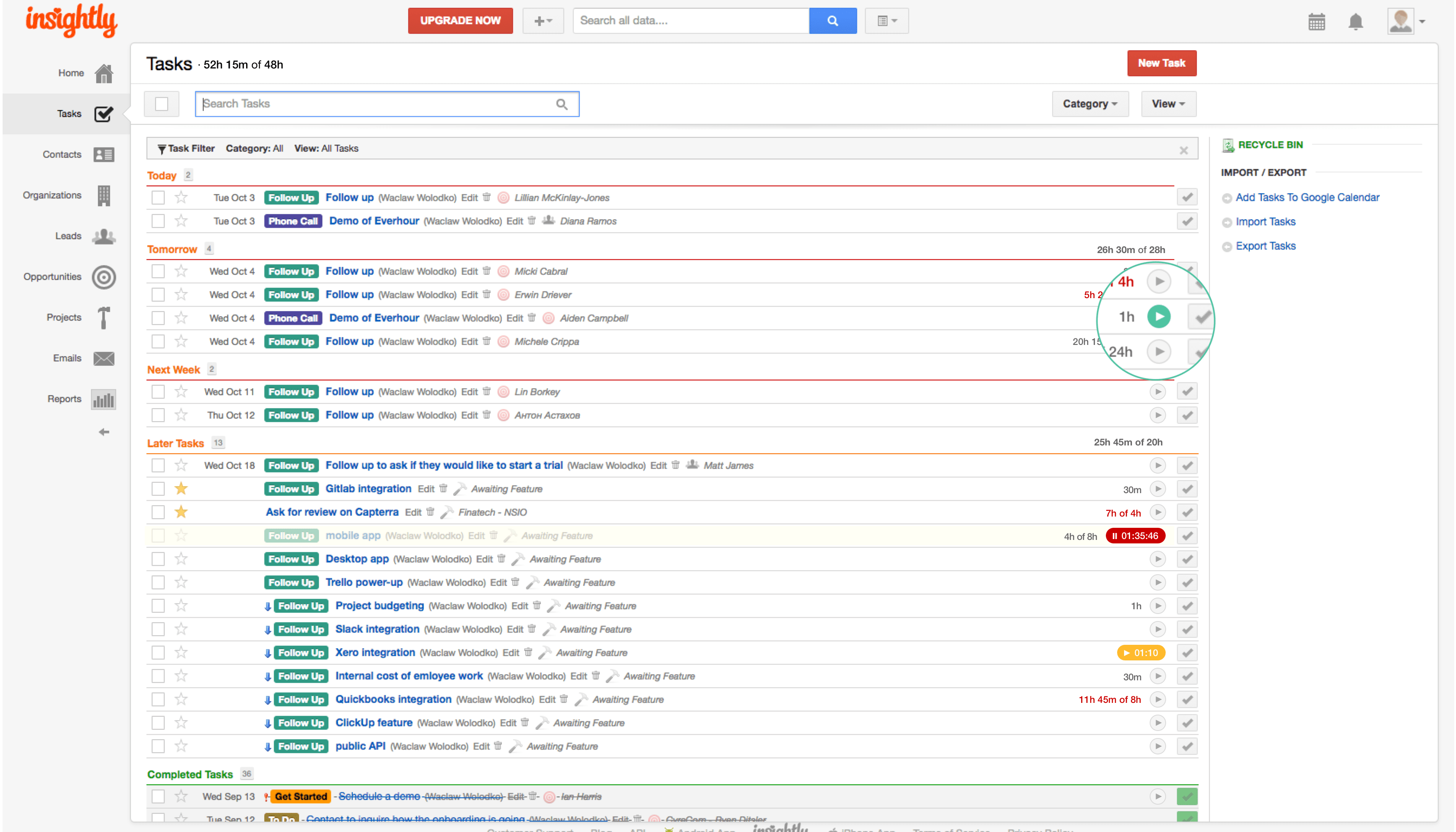
Task: Mark Thu Oct 12 follow up complete
Action: tap(1187, 415)
